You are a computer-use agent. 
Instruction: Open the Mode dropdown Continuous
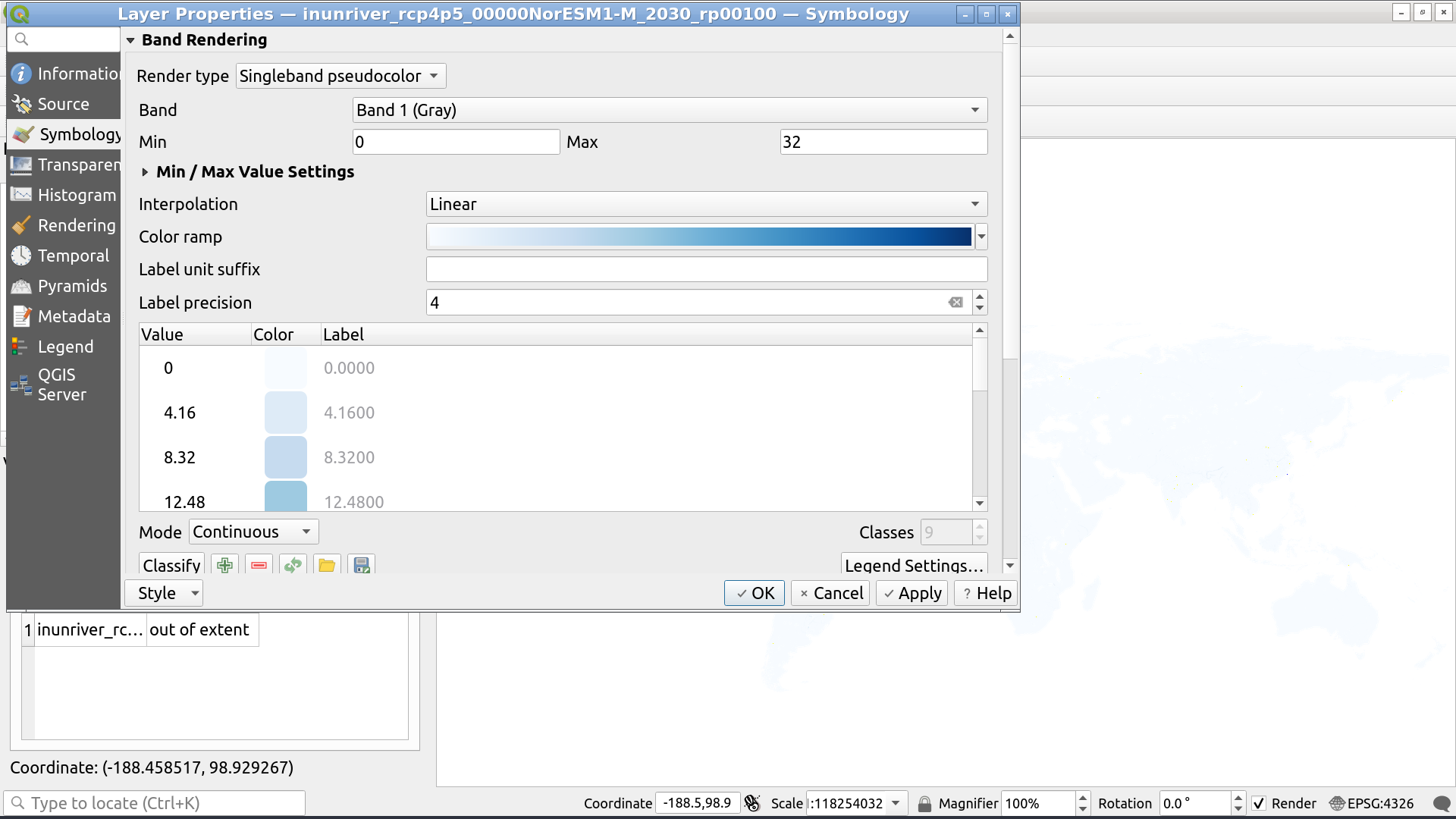point(252,531)
